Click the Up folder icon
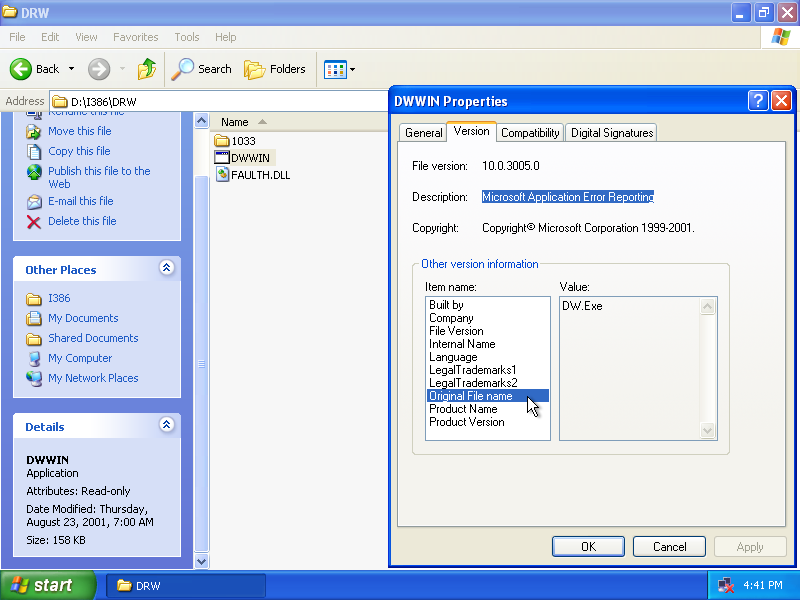 pyautogui.click(x=147, y=69)
